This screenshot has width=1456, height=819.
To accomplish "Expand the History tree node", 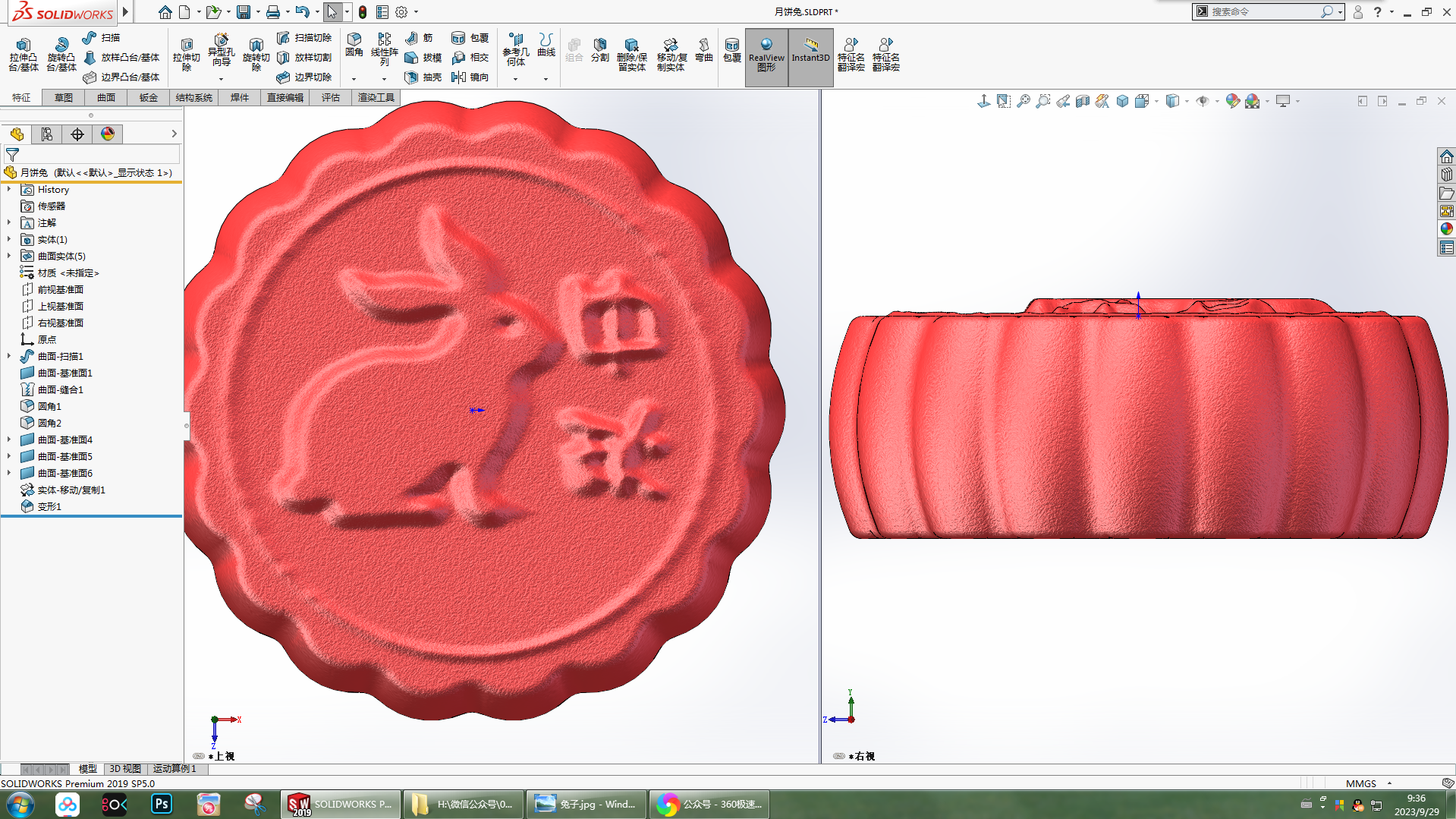I will tap(9, 189).
